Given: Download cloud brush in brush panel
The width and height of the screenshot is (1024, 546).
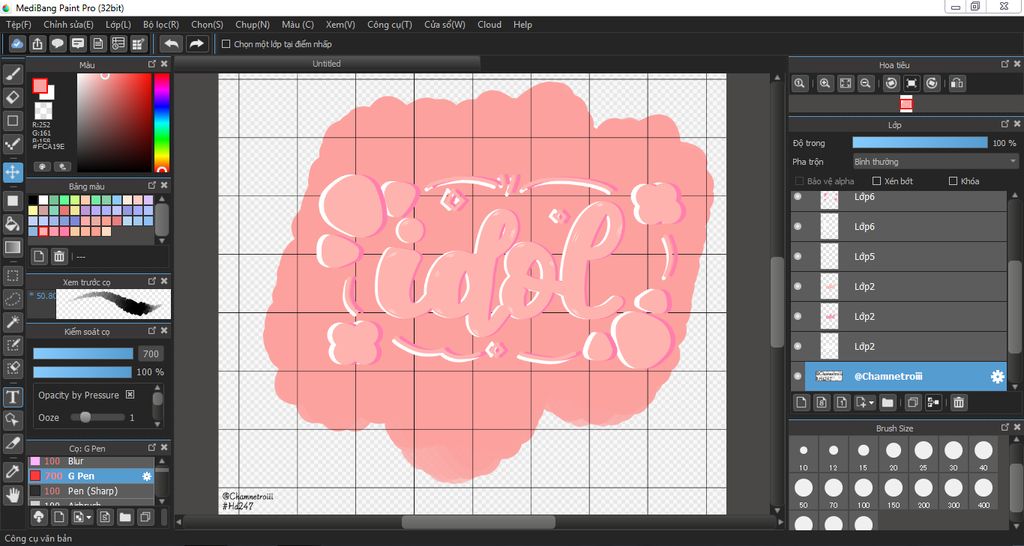Looking at the screenshot, I should [39, 517].
